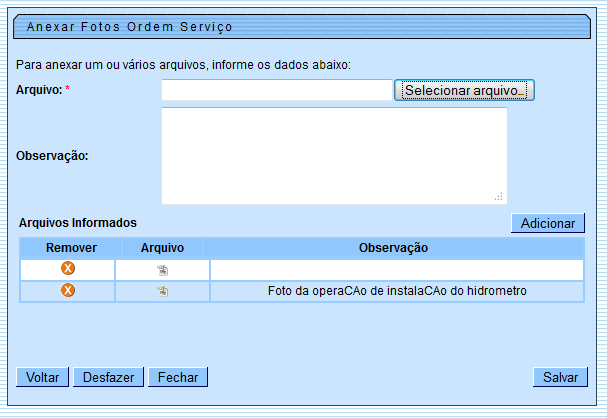Viewport: 607px width, 418px height.
Task: Grab the Observação text area resize handle
Action: click(499, 197)
